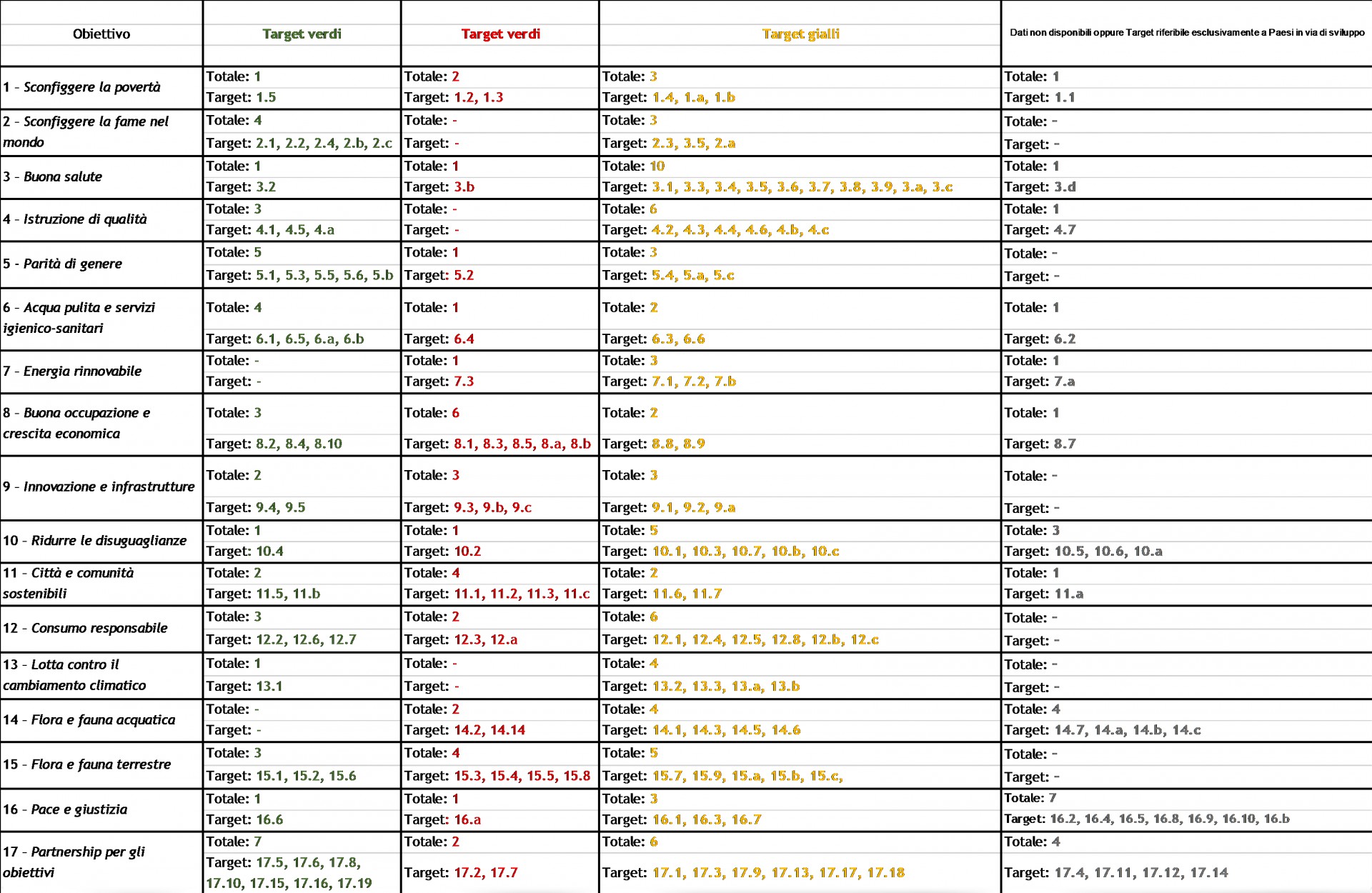Click the Obiettivo column header
The width and height of the screenshot is (1372, 893).
tap(101, 34)
